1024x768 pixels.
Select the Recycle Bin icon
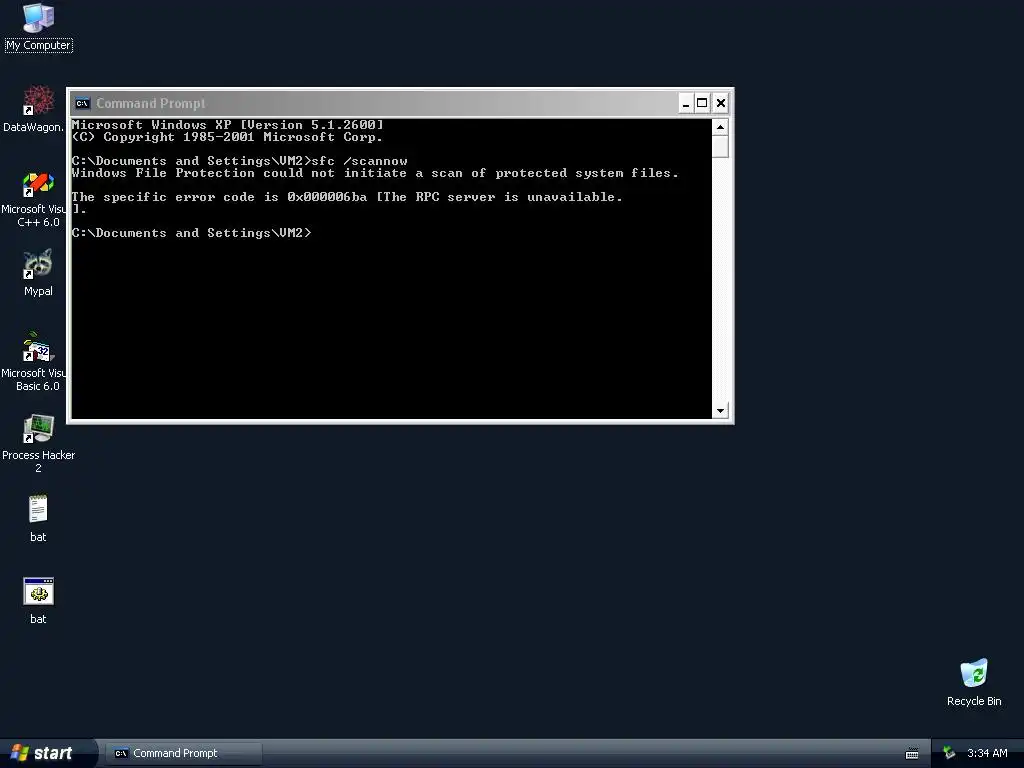click(974, 682)
